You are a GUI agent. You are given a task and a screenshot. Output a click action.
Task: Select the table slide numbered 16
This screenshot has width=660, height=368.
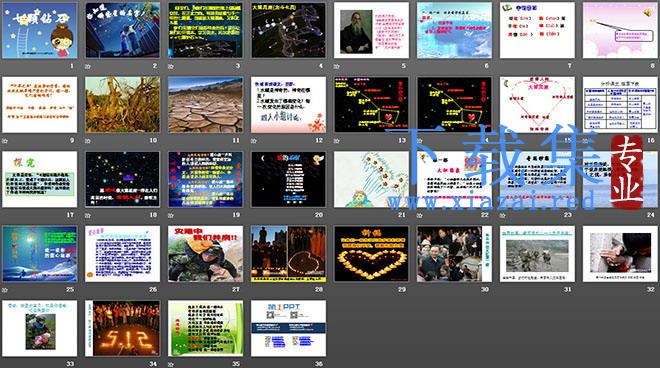620,105
